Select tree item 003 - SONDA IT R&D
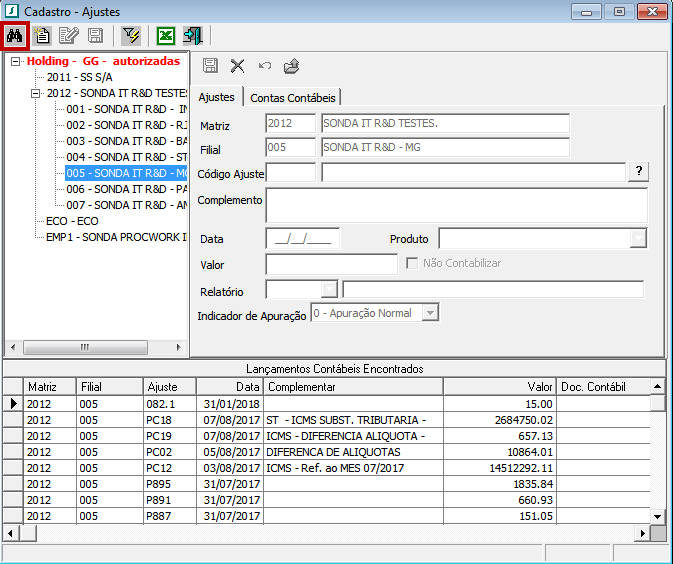The image size is (673, 564). tap(126, 141)
